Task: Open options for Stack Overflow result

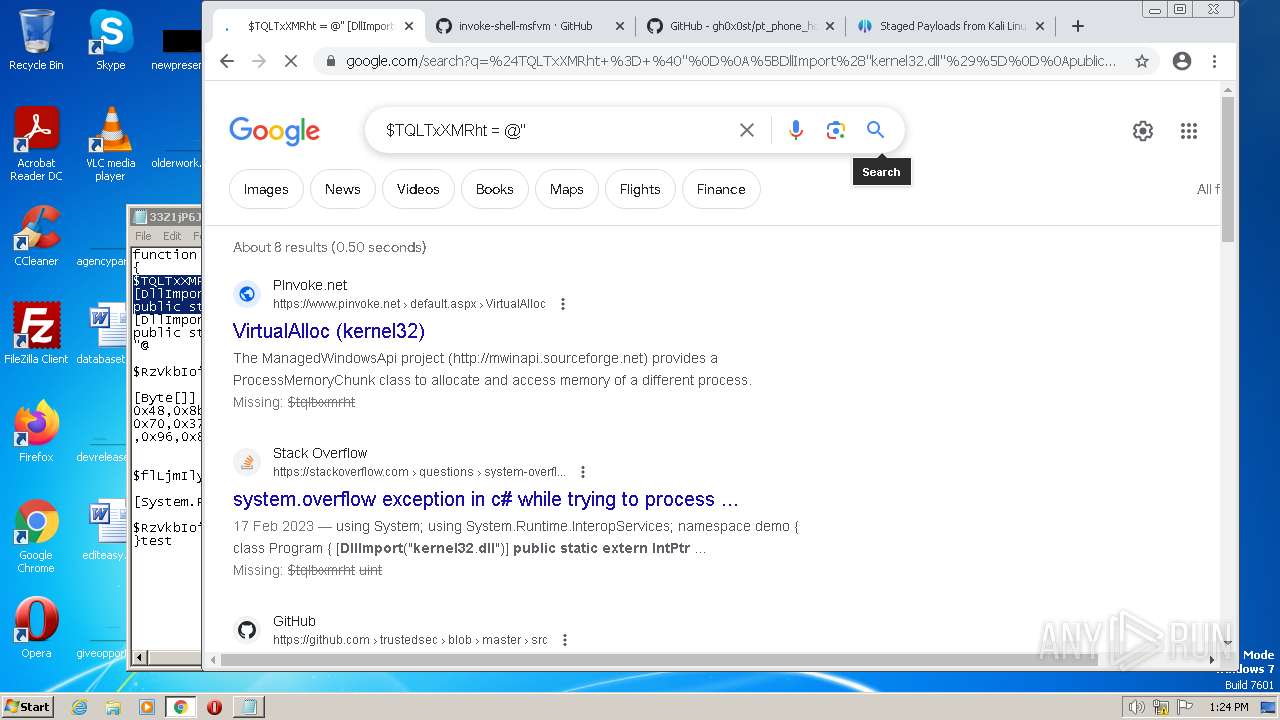Action: click(x=583, y=472)
